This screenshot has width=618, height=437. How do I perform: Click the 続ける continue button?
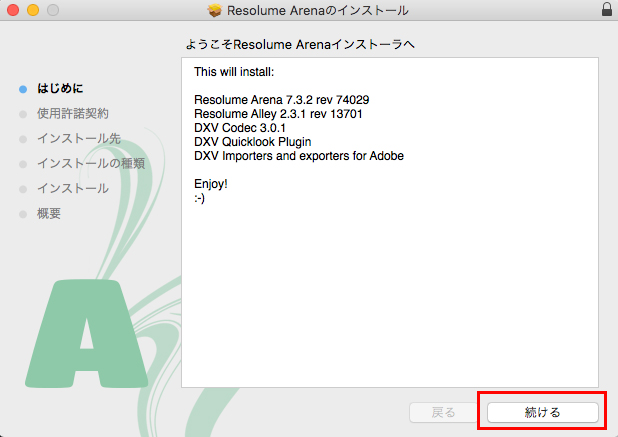(x=542, y=412)
